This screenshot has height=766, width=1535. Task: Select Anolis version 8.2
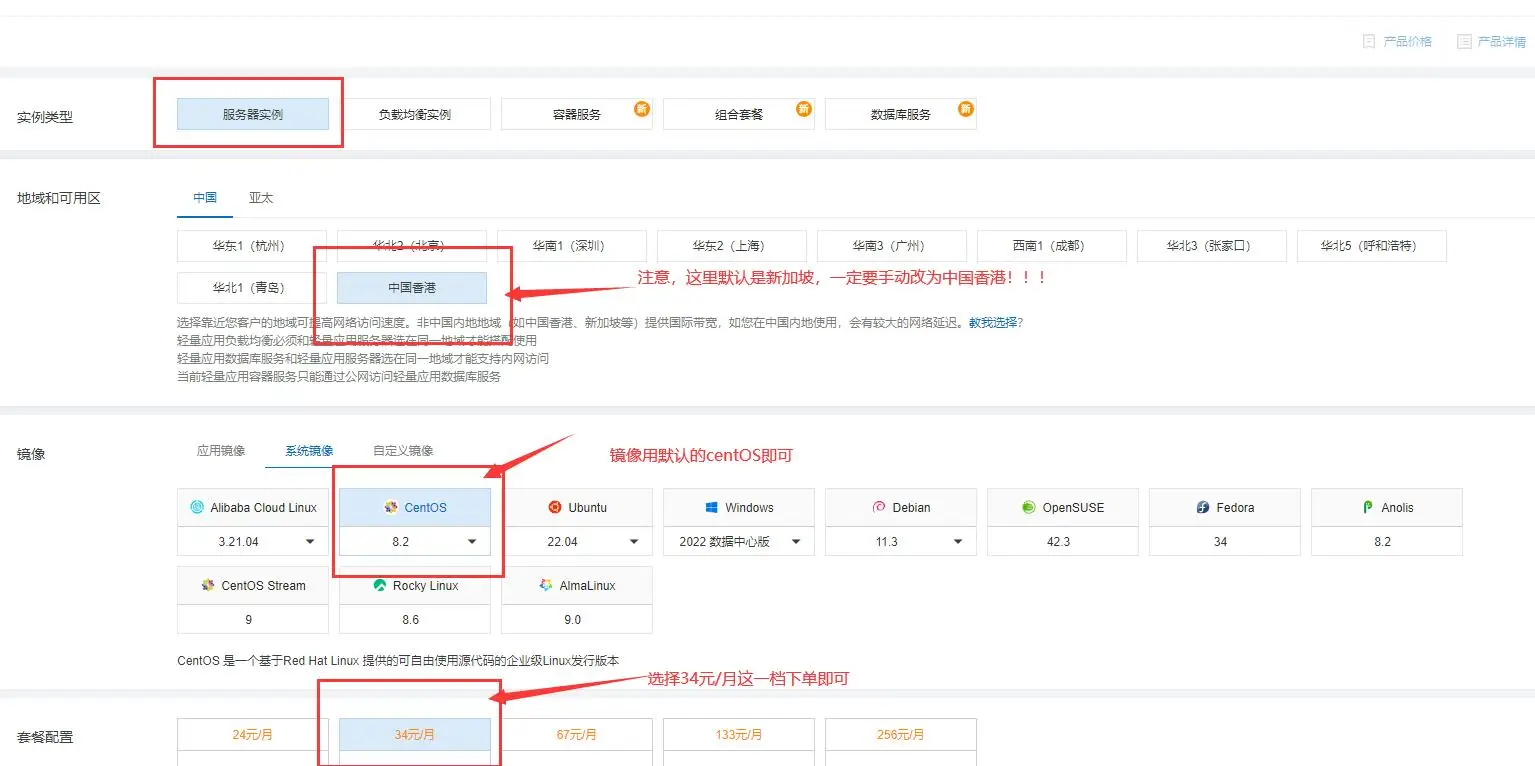coord(1387,541)
